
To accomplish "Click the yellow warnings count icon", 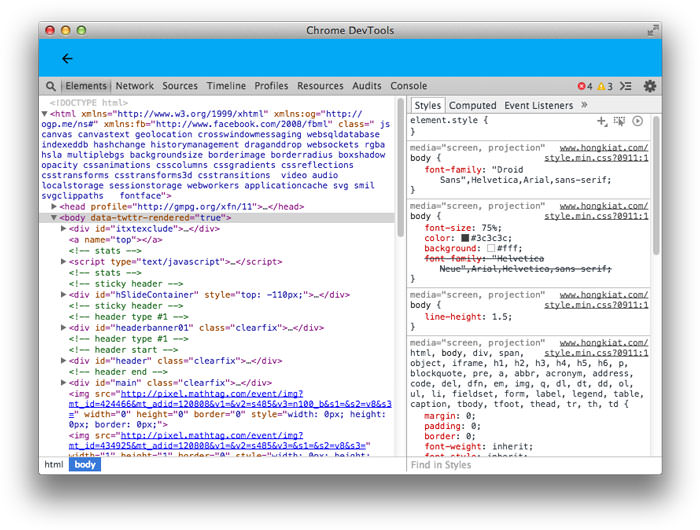I will (x=601, y=86).
